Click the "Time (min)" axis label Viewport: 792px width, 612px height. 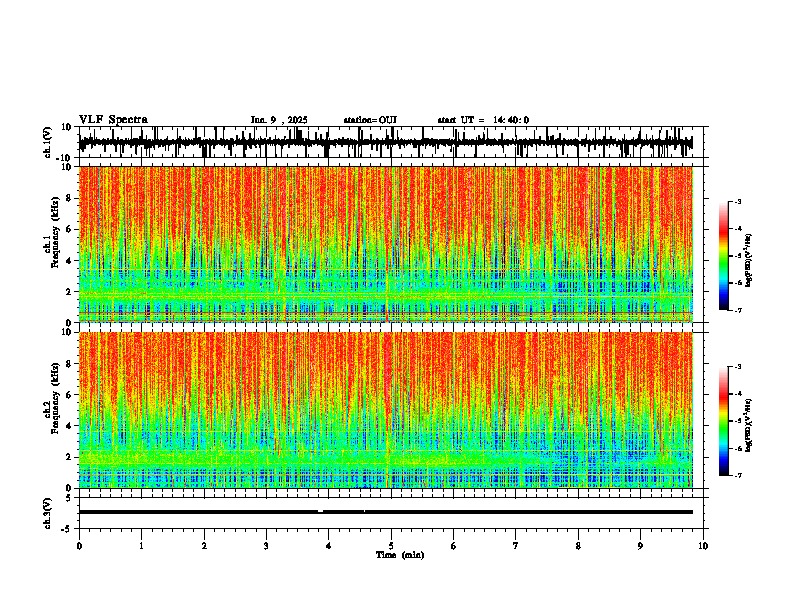coord(400,555)
